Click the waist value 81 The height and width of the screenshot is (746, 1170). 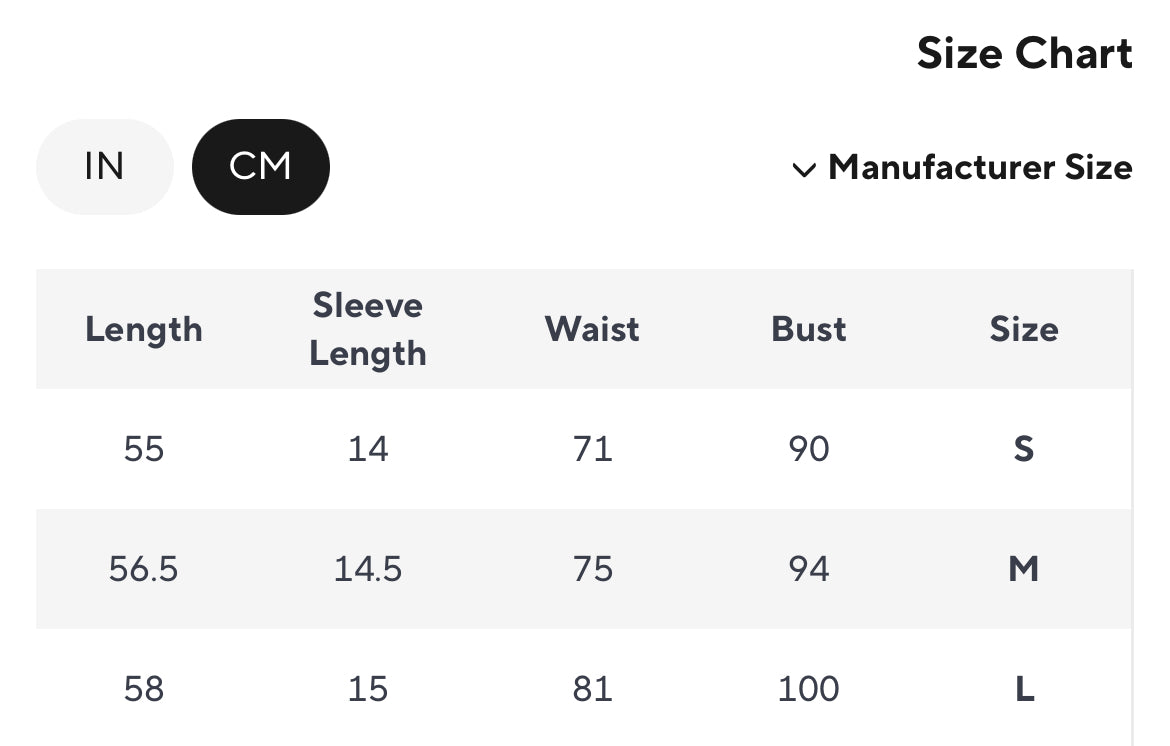coord(592,689)
